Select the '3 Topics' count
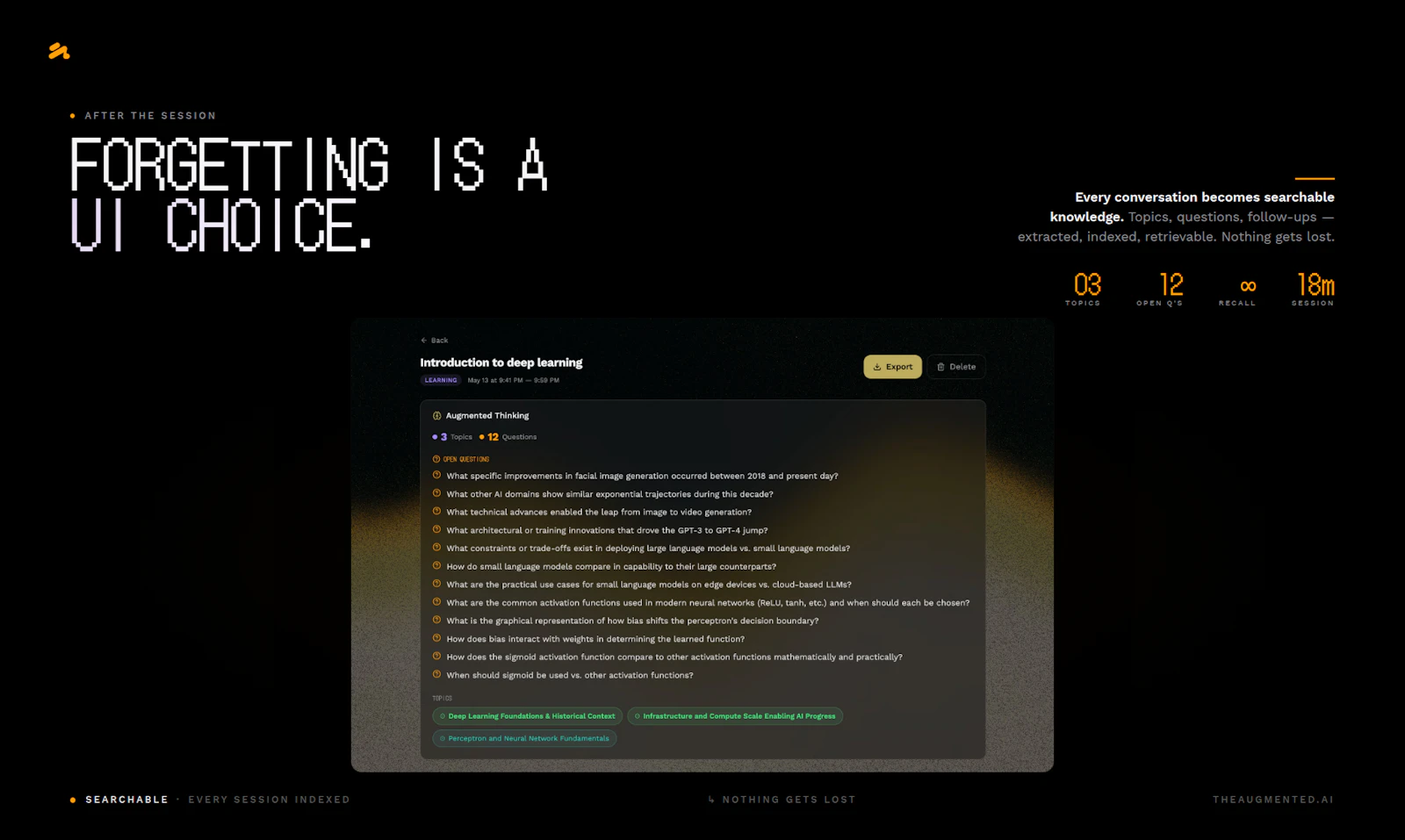 (452, 437)
